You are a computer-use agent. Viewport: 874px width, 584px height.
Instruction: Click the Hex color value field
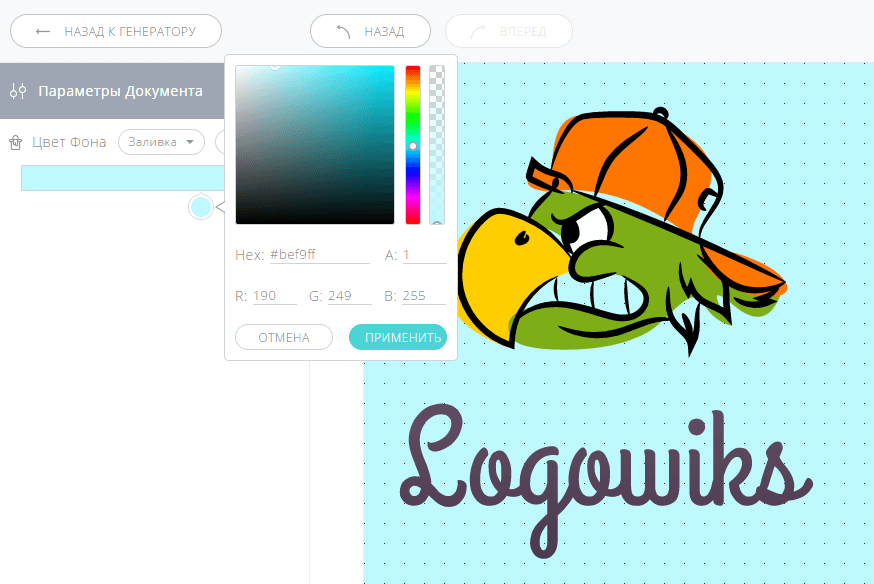click(319, 255)
